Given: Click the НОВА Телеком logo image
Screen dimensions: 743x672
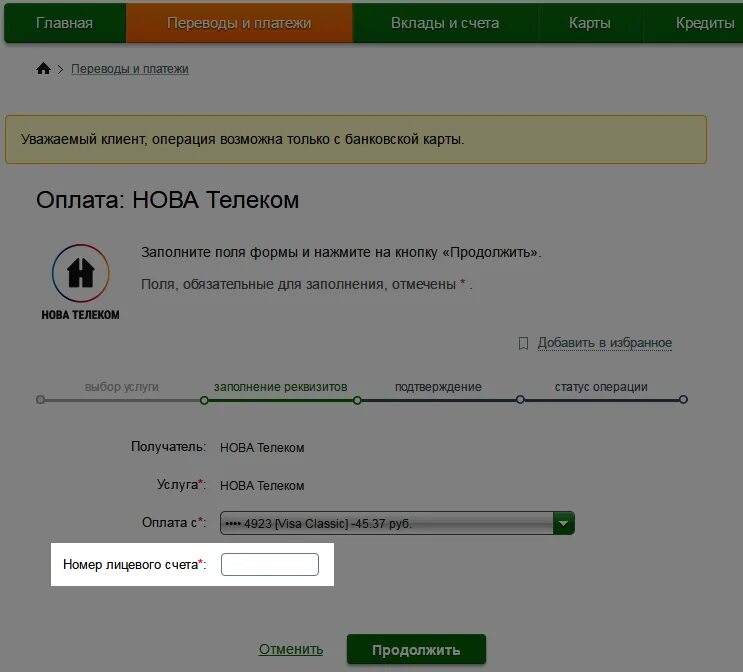Looking at the screenshot, I should 81,282.
